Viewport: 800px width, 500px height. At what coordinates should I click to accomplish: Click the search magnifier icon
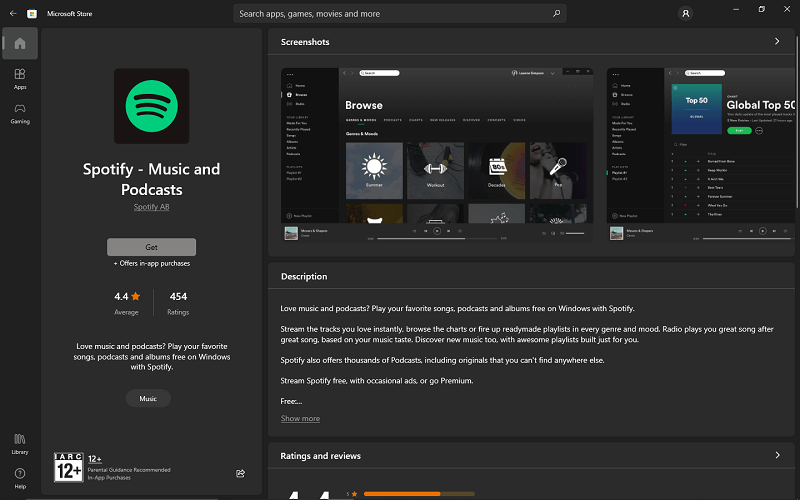(557, 13)
